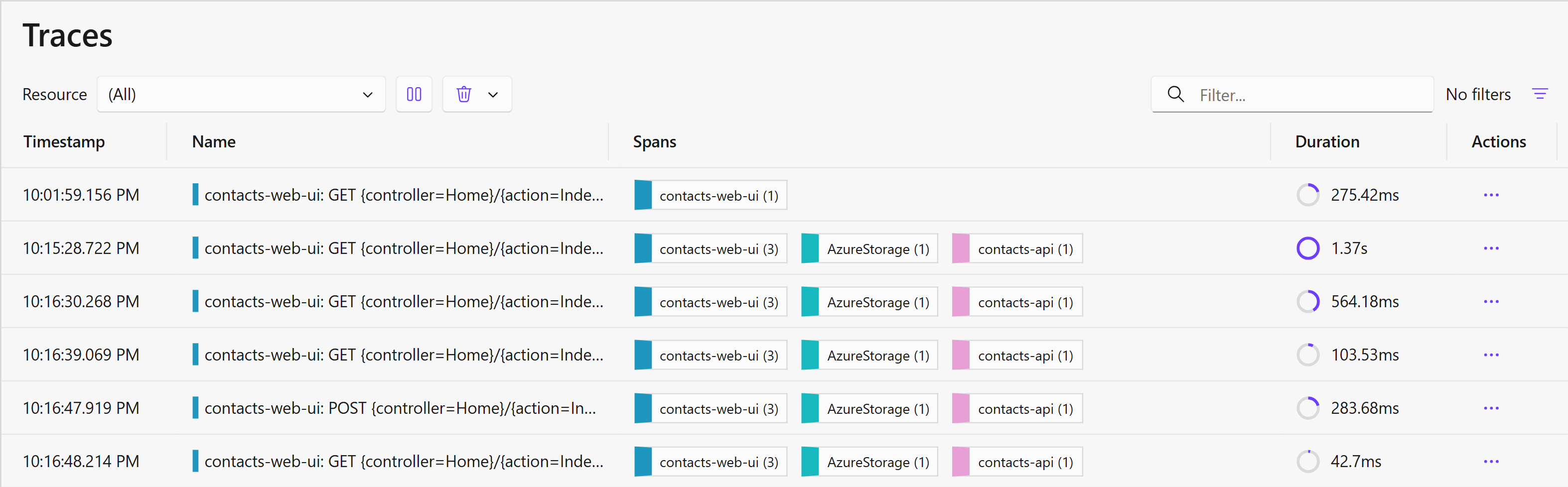Viewport: 1568px width, 487px height.
Task: Click the 103.53ms duration value
Action: point(1365,355)
